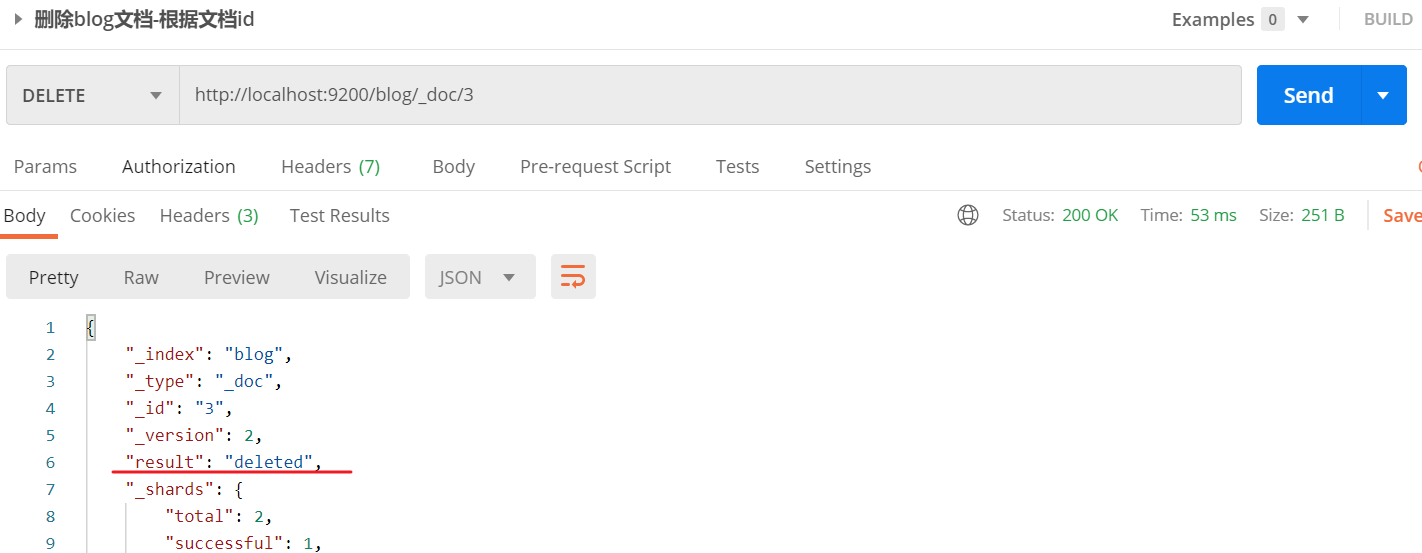Click the "result": "deleted" line
This screenshot has height=553, width=1422.
click(224, 462)
